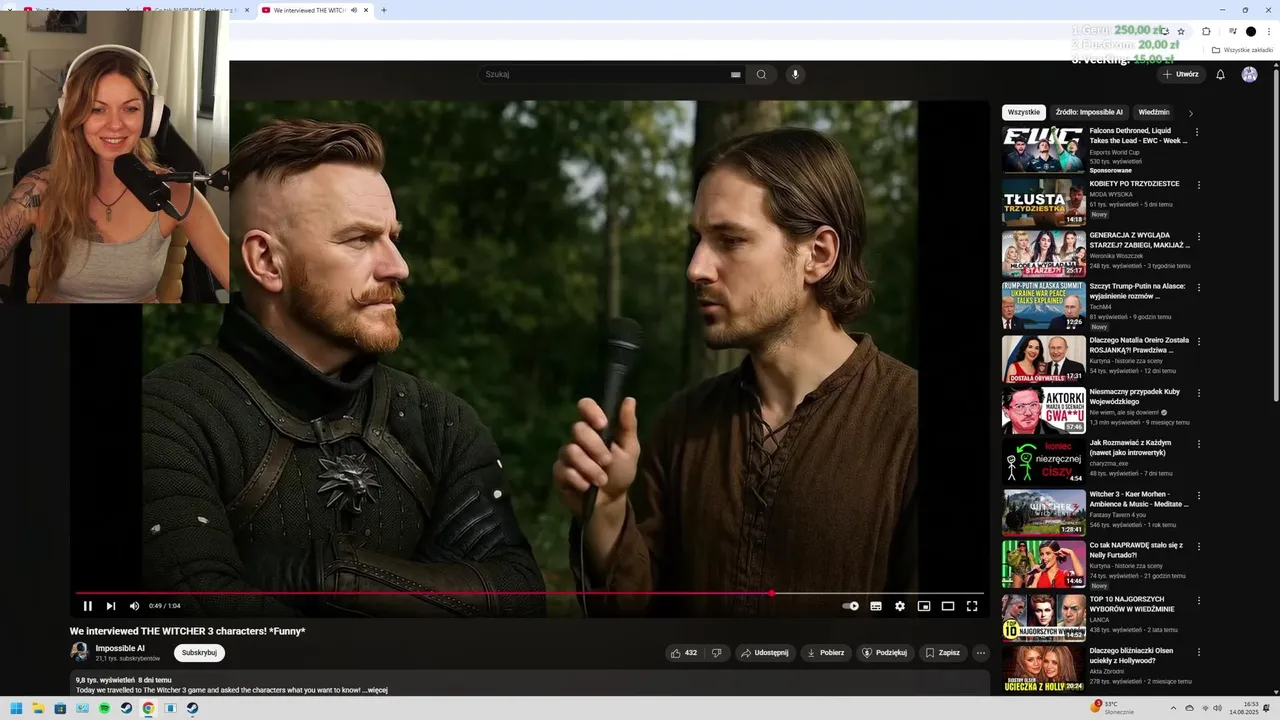Click the search magnifier button
Image resolution: width=1280 pixels, height=720 pixels.
pyautogui.click(x=761, y=74)
